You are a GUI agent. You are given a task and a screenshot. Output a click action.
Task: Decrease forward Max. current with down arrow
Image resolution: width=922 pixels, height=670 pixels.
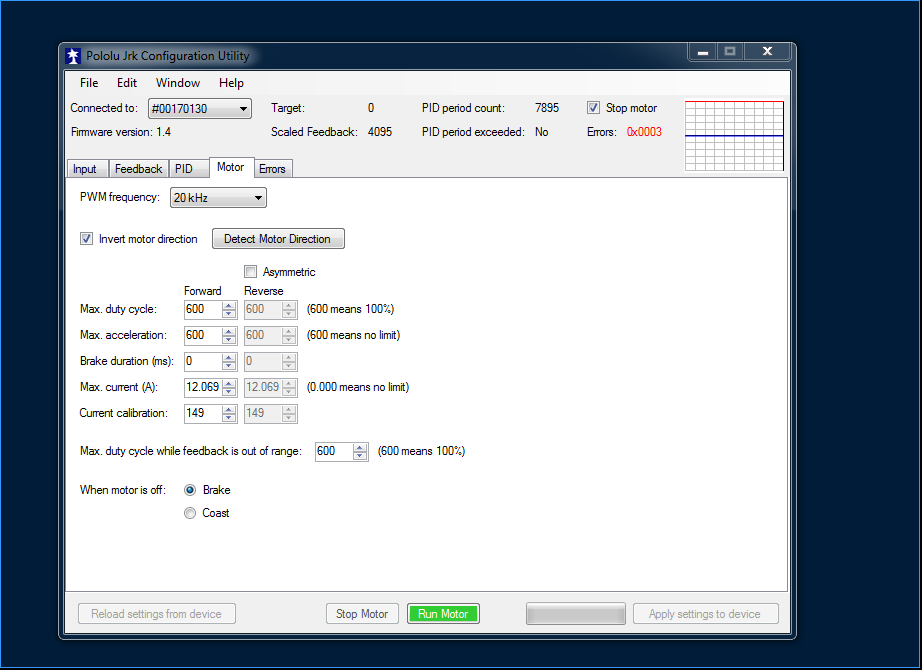click(x=228, y=392)
